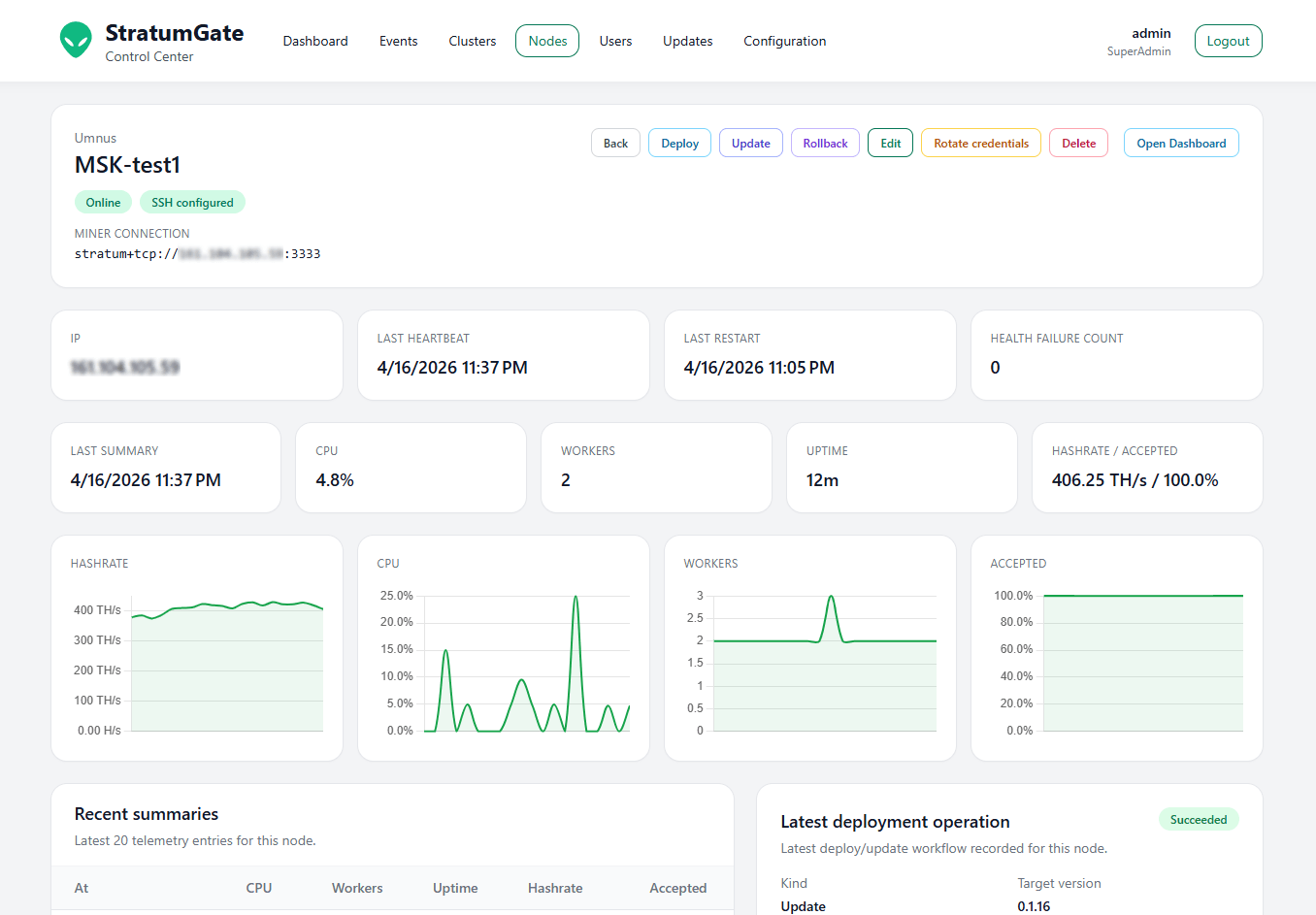This screenshot has height=915, width=1316.
Task: Click the Update node button
Action: 750,143
